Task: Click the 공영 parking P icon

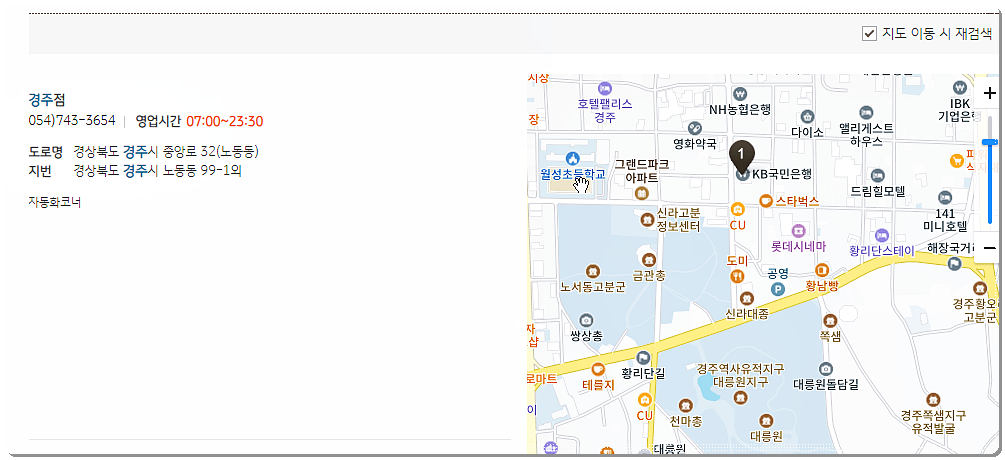Action: (778, 290)
